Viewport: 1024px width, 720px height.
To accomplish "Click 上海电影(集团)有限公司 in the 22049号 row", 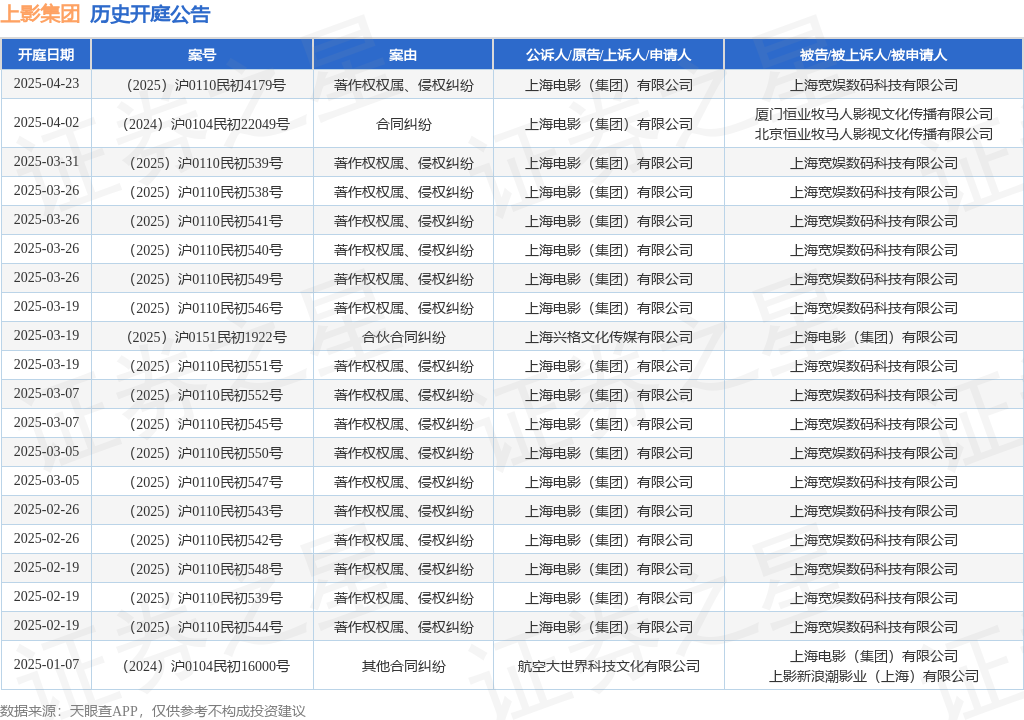I will tap(609, 124).
